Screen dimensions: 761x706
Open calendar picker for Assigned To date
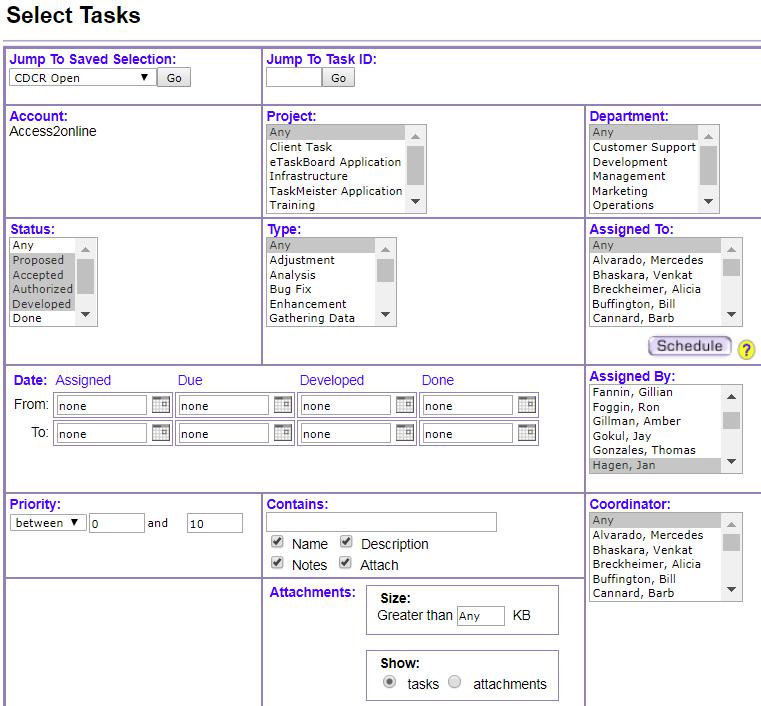coord(161,433)
